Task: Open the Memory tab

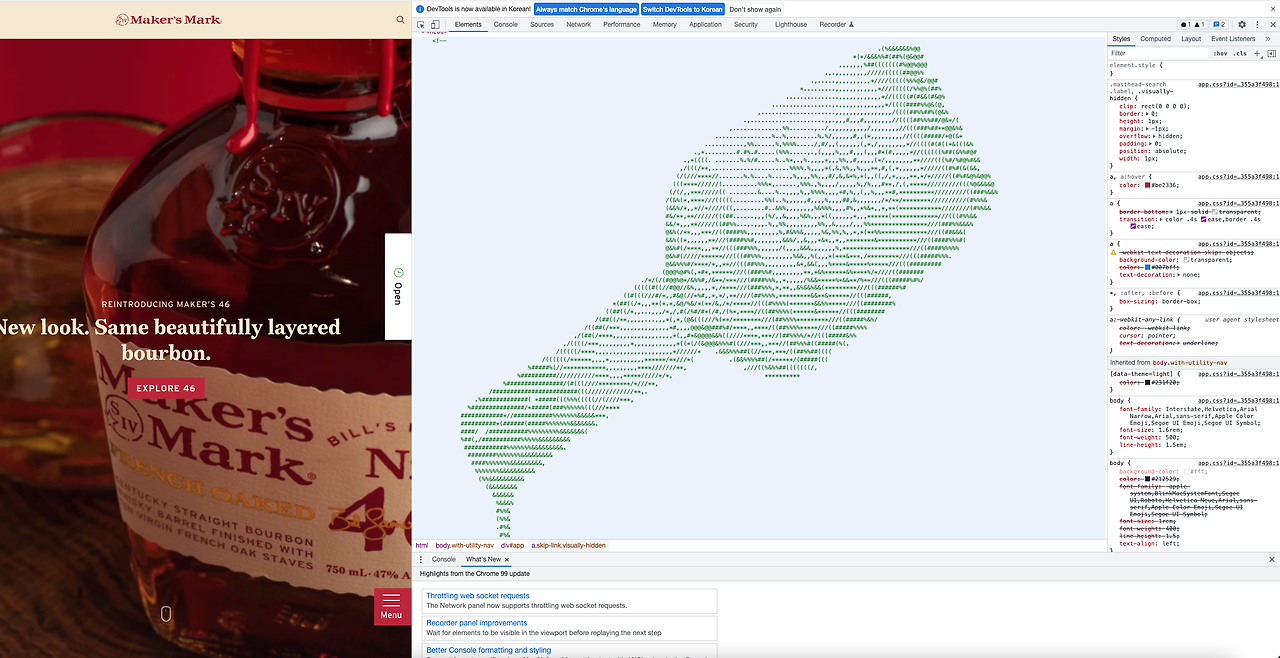Action: point(665,24)
